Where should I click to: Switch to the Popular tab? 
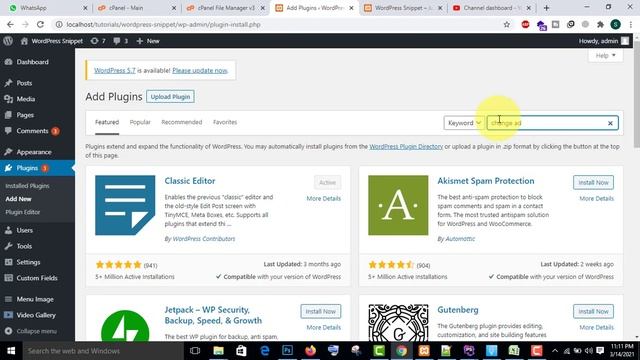point(140,122)
